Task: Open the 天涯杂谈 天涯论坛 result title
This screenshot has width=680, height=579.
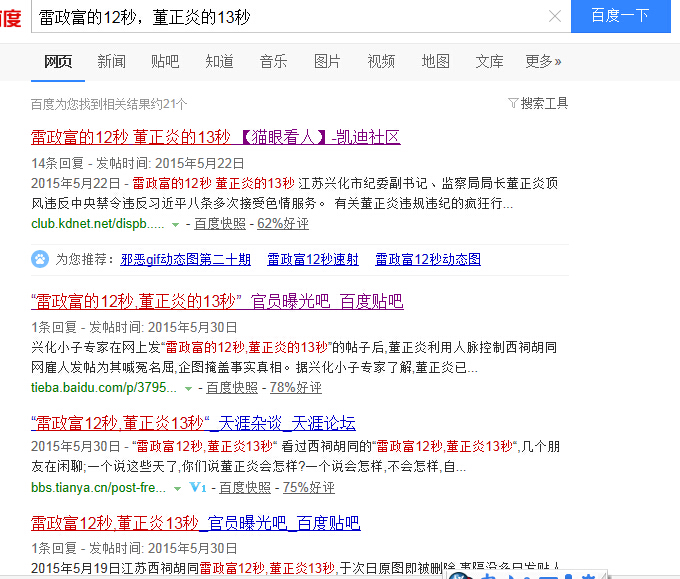Action: tap(193, 423)
